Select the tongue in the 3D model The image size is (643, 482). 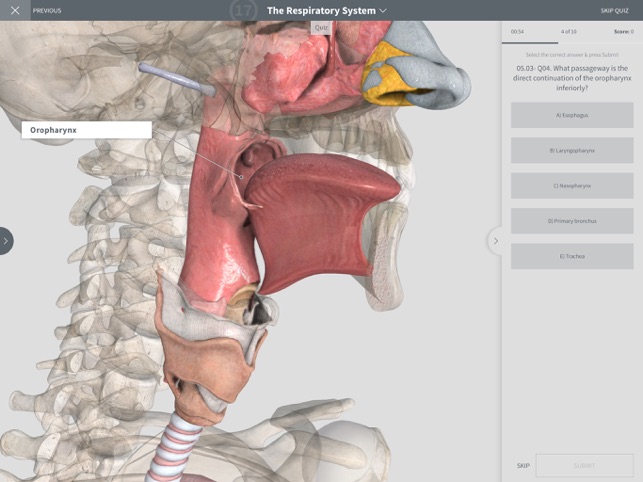(320, 213)
